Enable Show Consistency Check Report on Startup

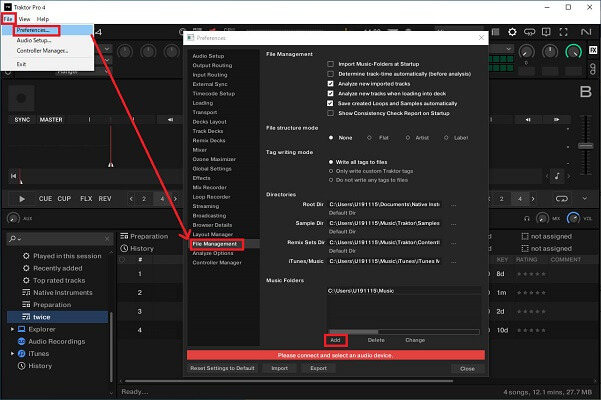pyautogui.click(x=330, y=113)
